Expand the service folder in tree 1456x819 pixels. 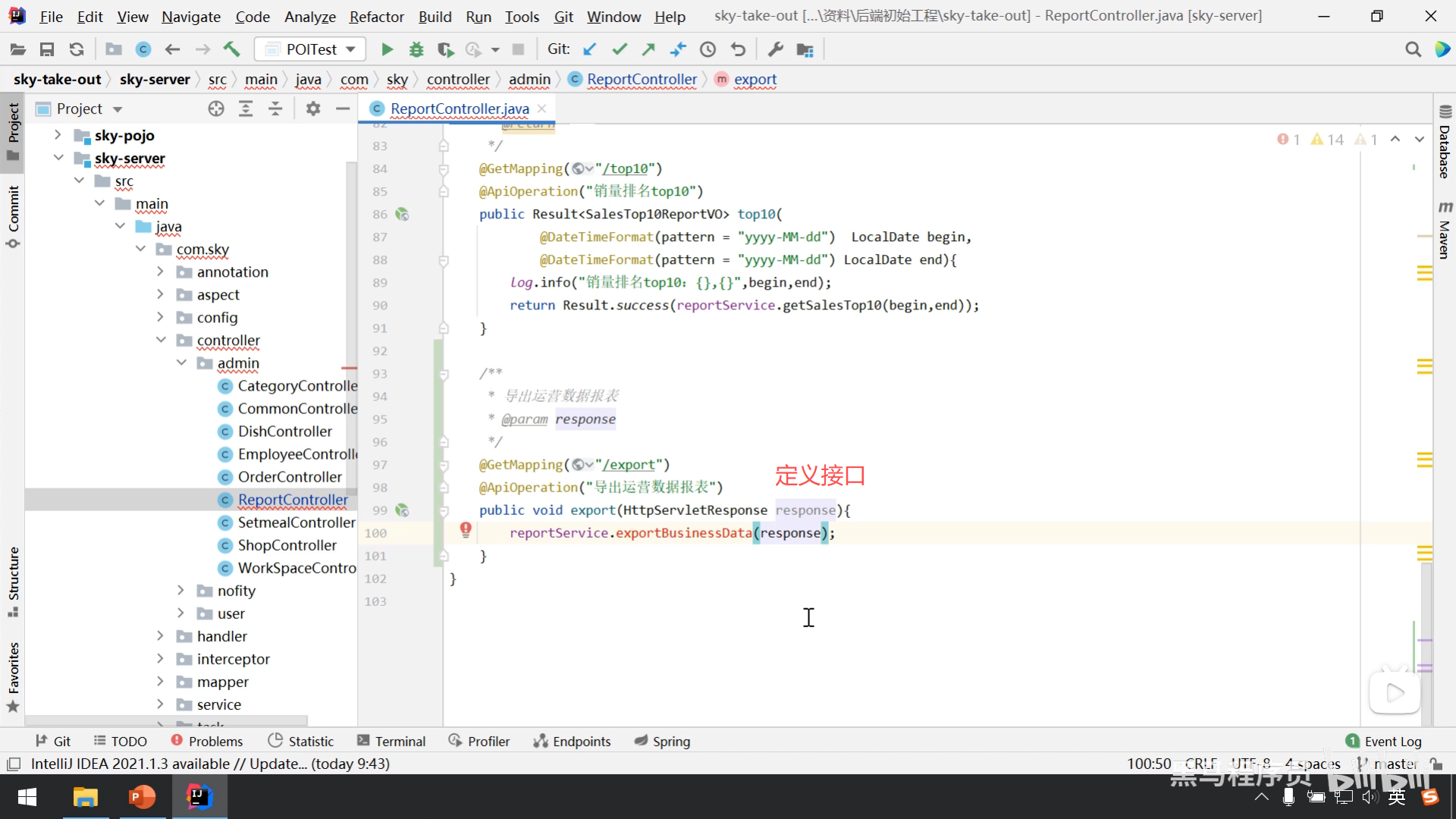click(x=160, y=704)
